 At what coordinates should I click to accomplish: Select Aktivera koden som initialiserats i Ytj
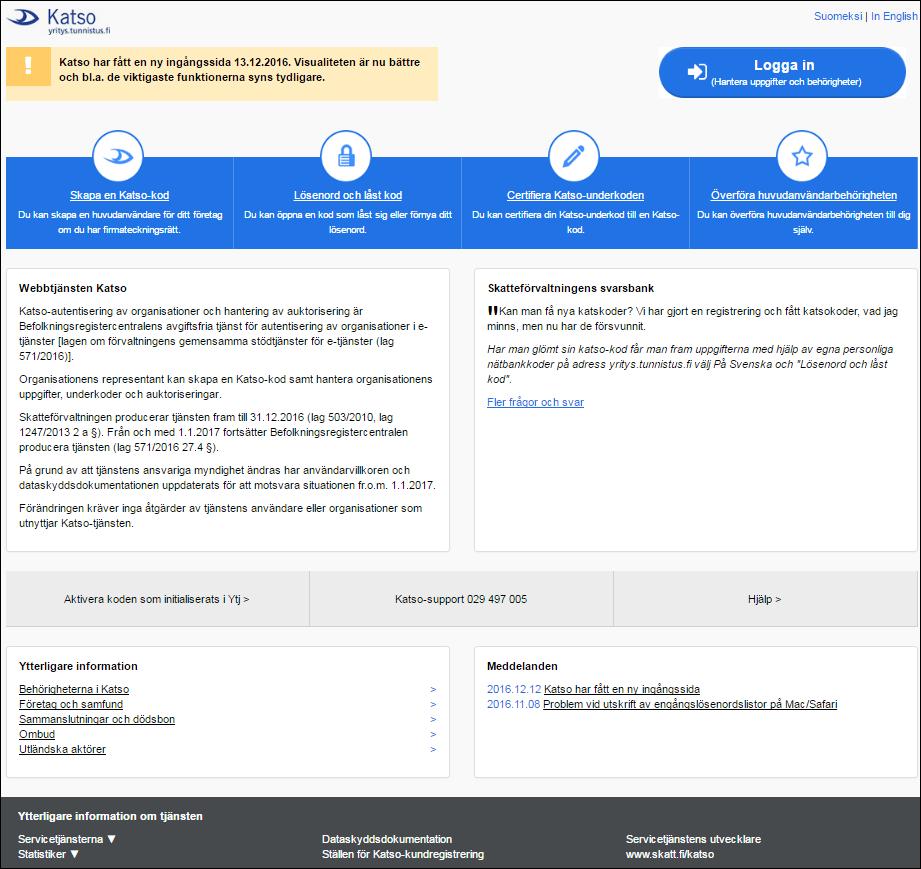point(157,599)
